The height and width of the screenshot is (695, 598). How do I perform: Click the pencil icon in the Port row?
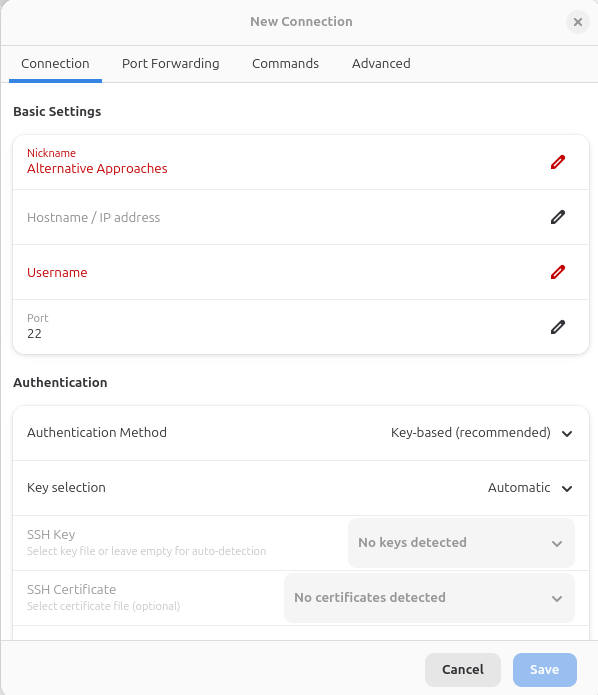point(558,327)
